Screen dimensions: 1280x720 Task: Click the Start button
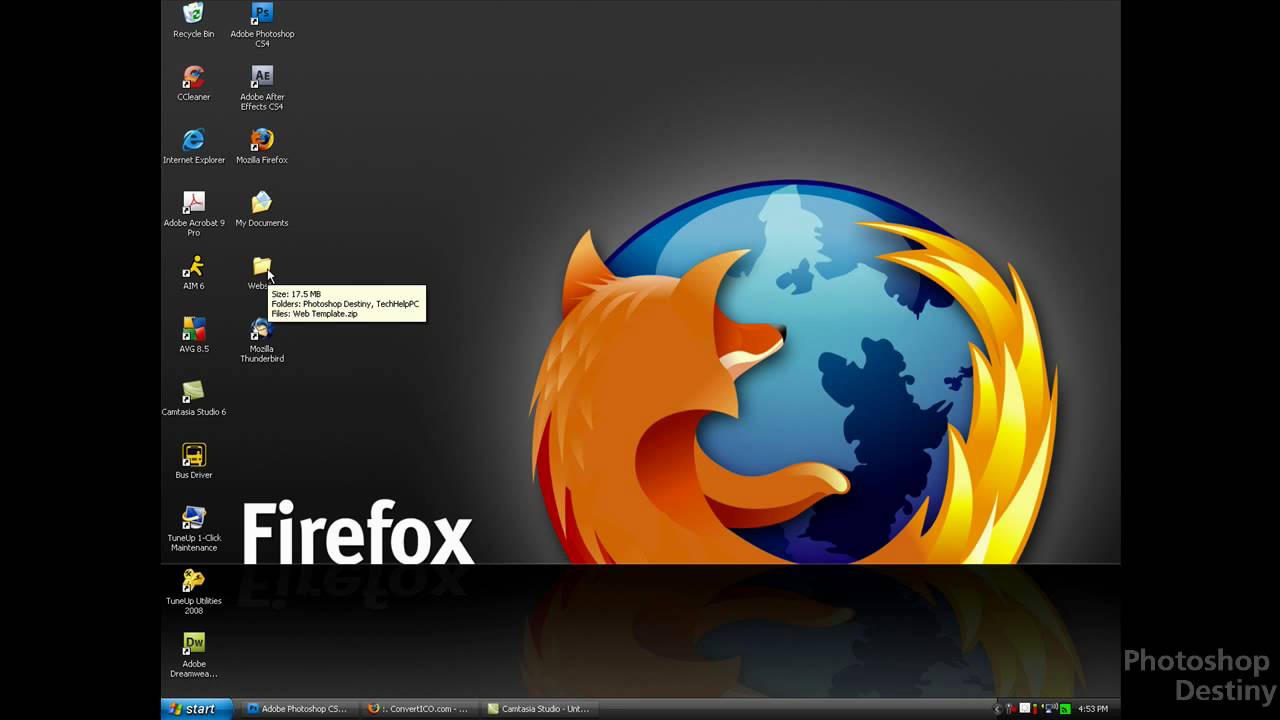(x=196, y=709)
